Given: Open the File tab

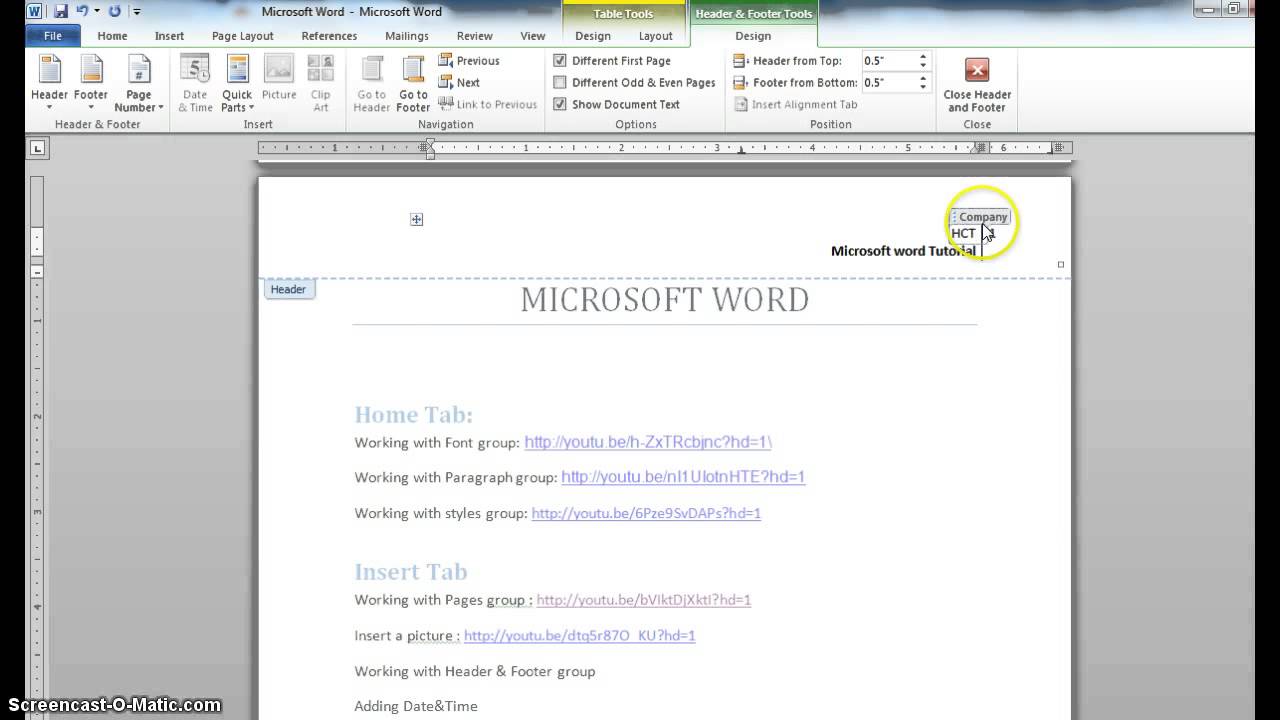Looking at the screenshot, I should pyautogui.click(x=53, y=36).
